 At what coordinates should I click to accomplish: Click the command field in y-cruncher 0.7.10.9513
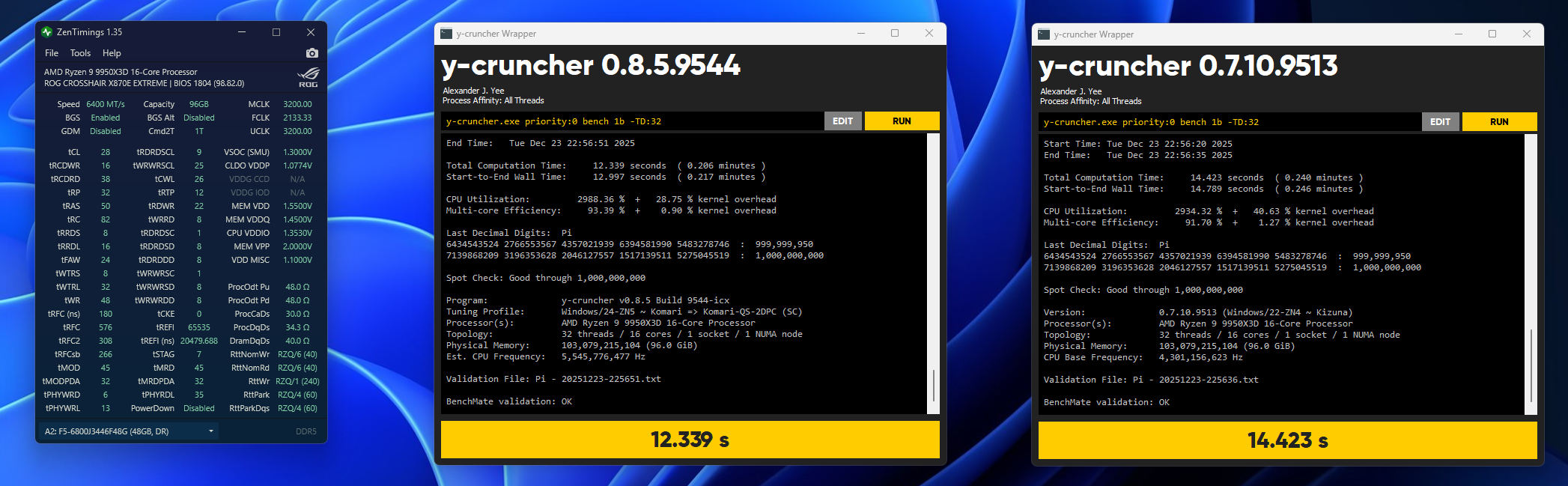[x=1230, y=122]
